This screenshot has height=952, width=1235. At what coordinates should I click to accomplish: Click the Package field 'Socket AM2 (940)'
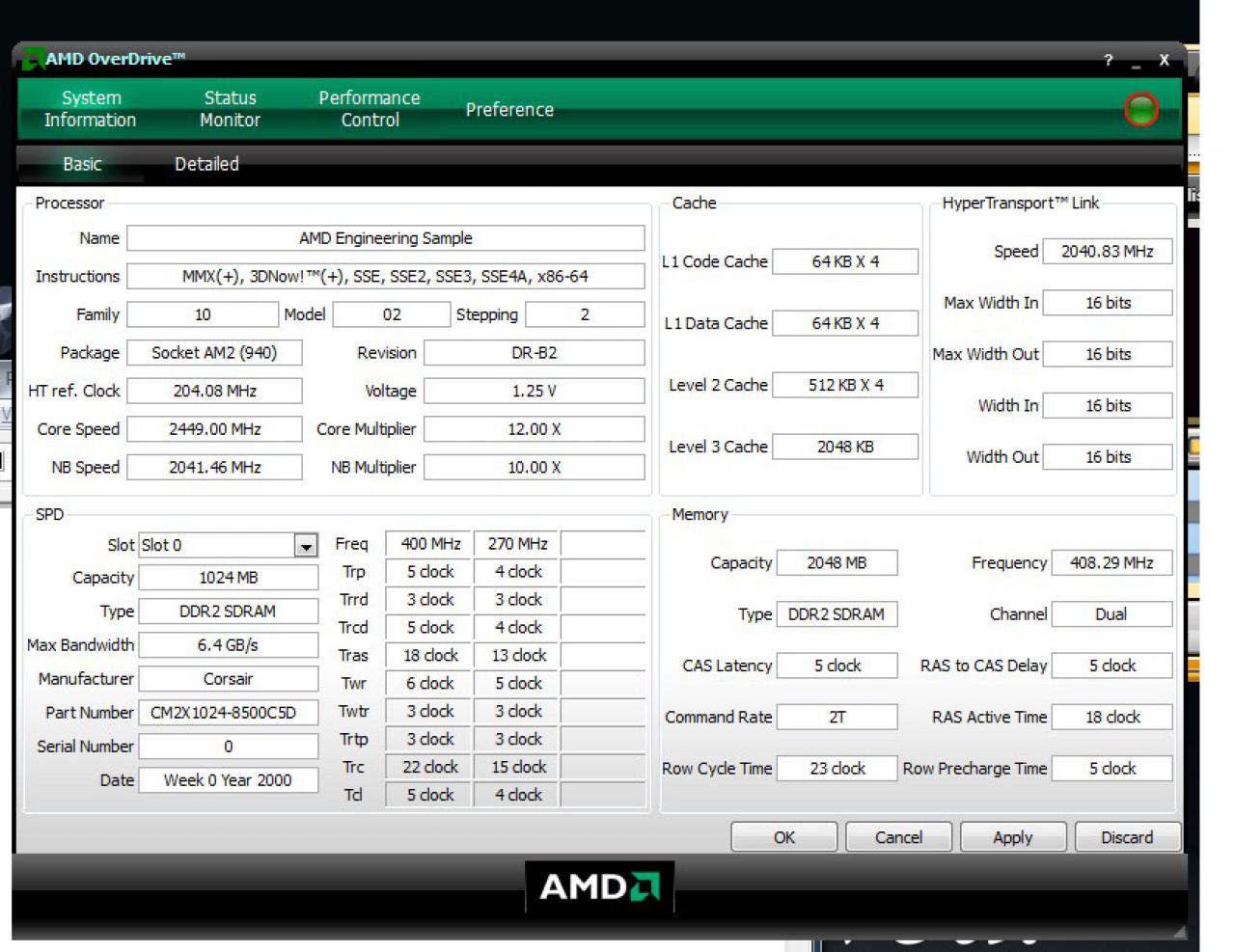(x=214, y=353)
